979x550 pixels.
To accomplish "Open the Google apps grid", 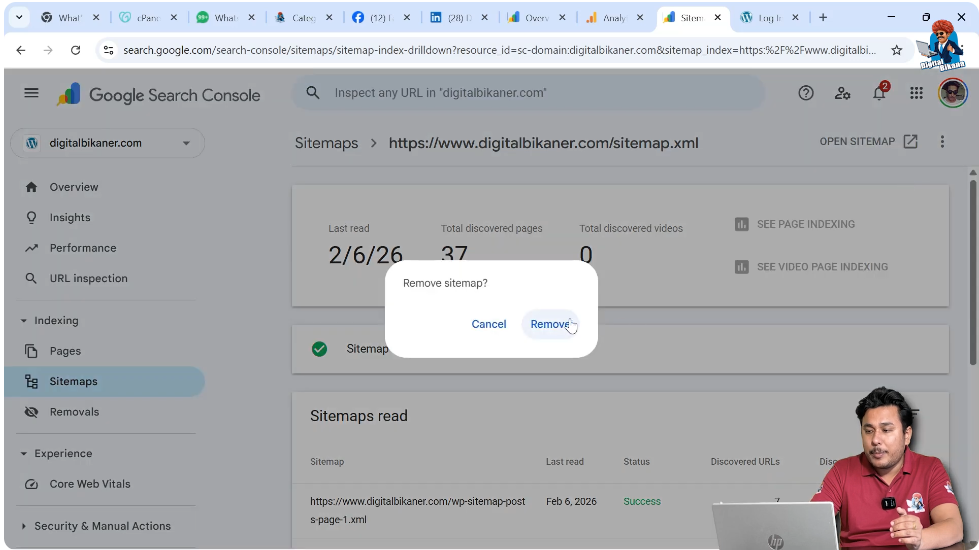I will [x=916, y=94].
